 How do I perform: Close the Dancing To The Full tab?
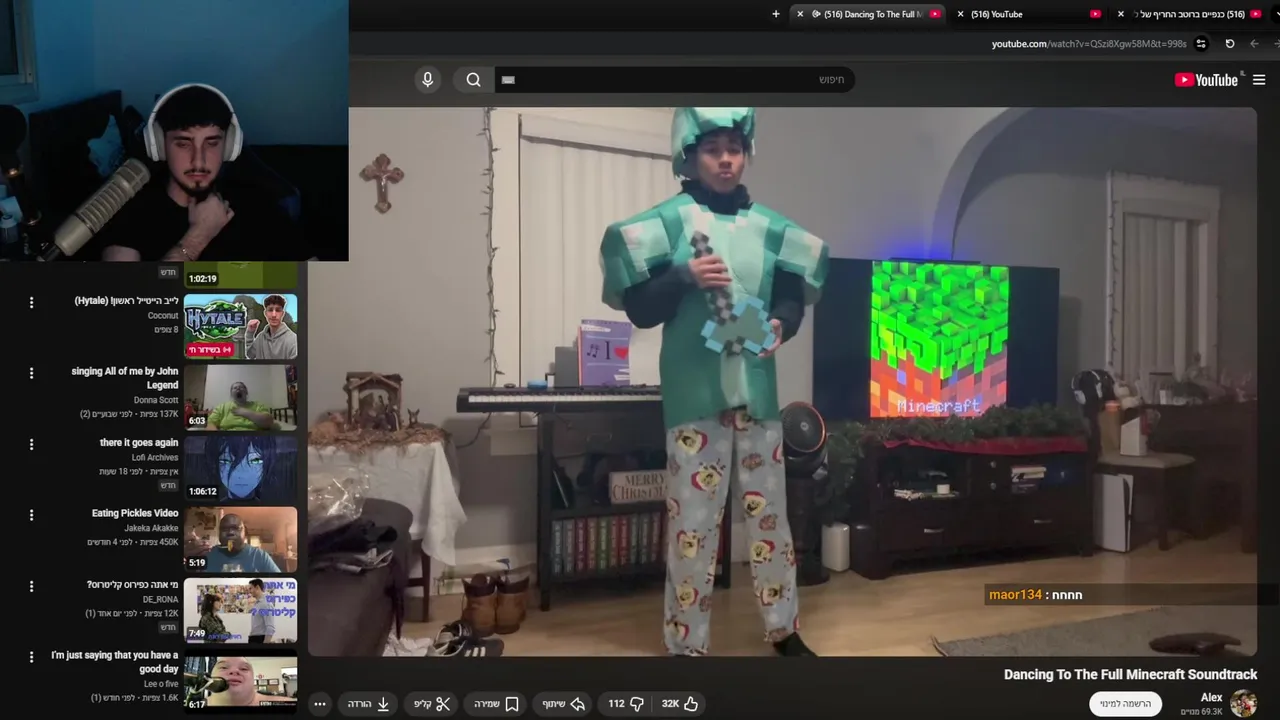pyautogui.click(x=800, y=14)
